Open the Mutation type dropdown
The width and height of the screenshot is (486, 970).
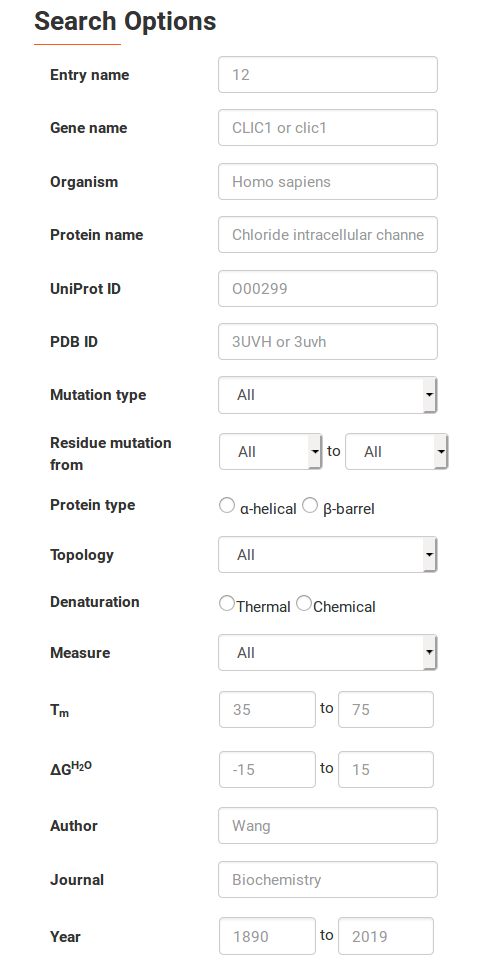[x=328, y=395]
